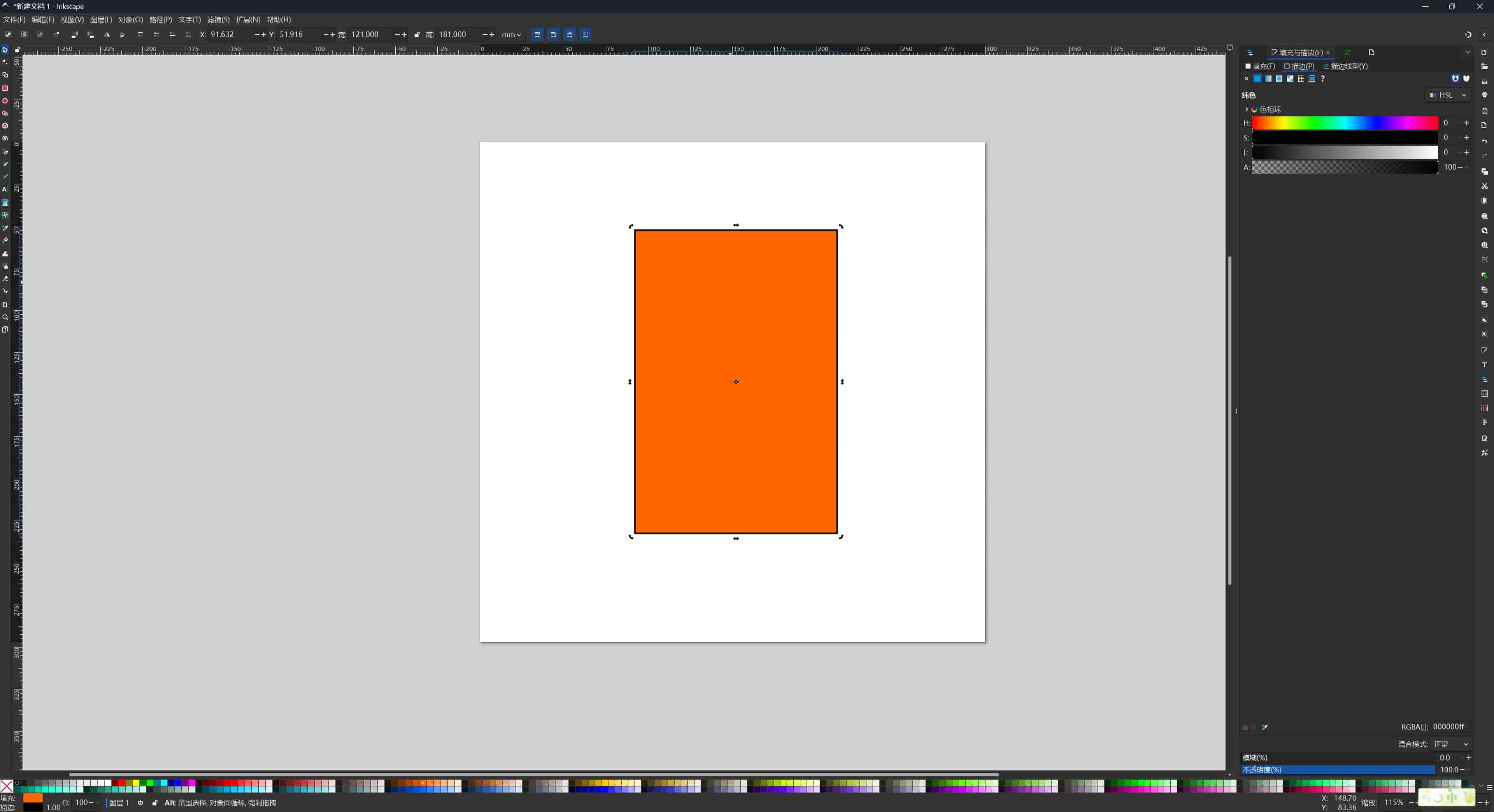Select the Rectangle tool in toolbox
Screen dimensions: 1494x812
(5, 88)
